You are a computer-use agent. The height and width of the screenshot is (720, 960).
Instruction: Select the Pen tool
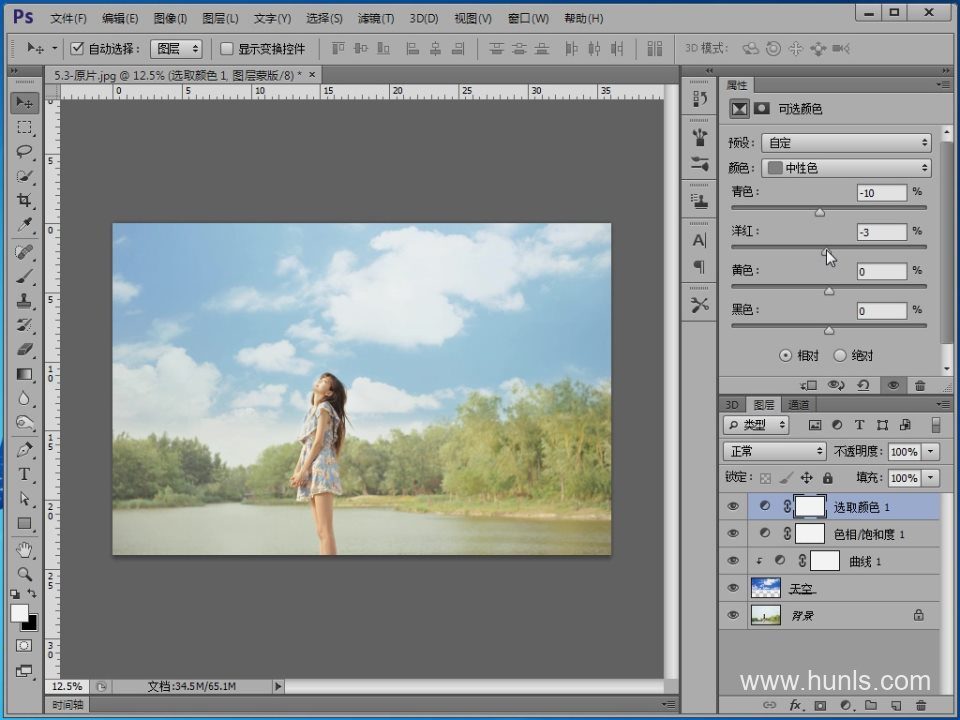click(24, 450)
